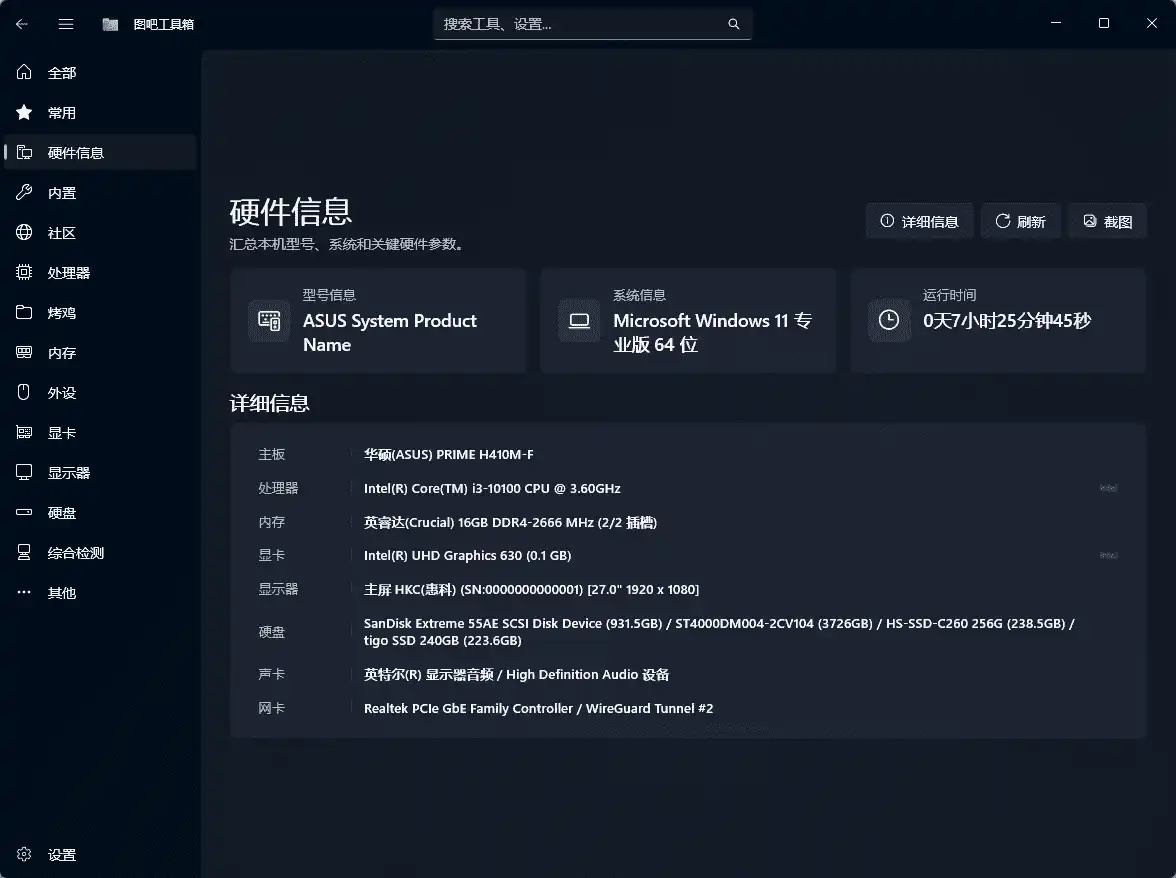The image size is (1176, 878).
Task: Open 其他 in the sidebar
Action: coord(100,592)
